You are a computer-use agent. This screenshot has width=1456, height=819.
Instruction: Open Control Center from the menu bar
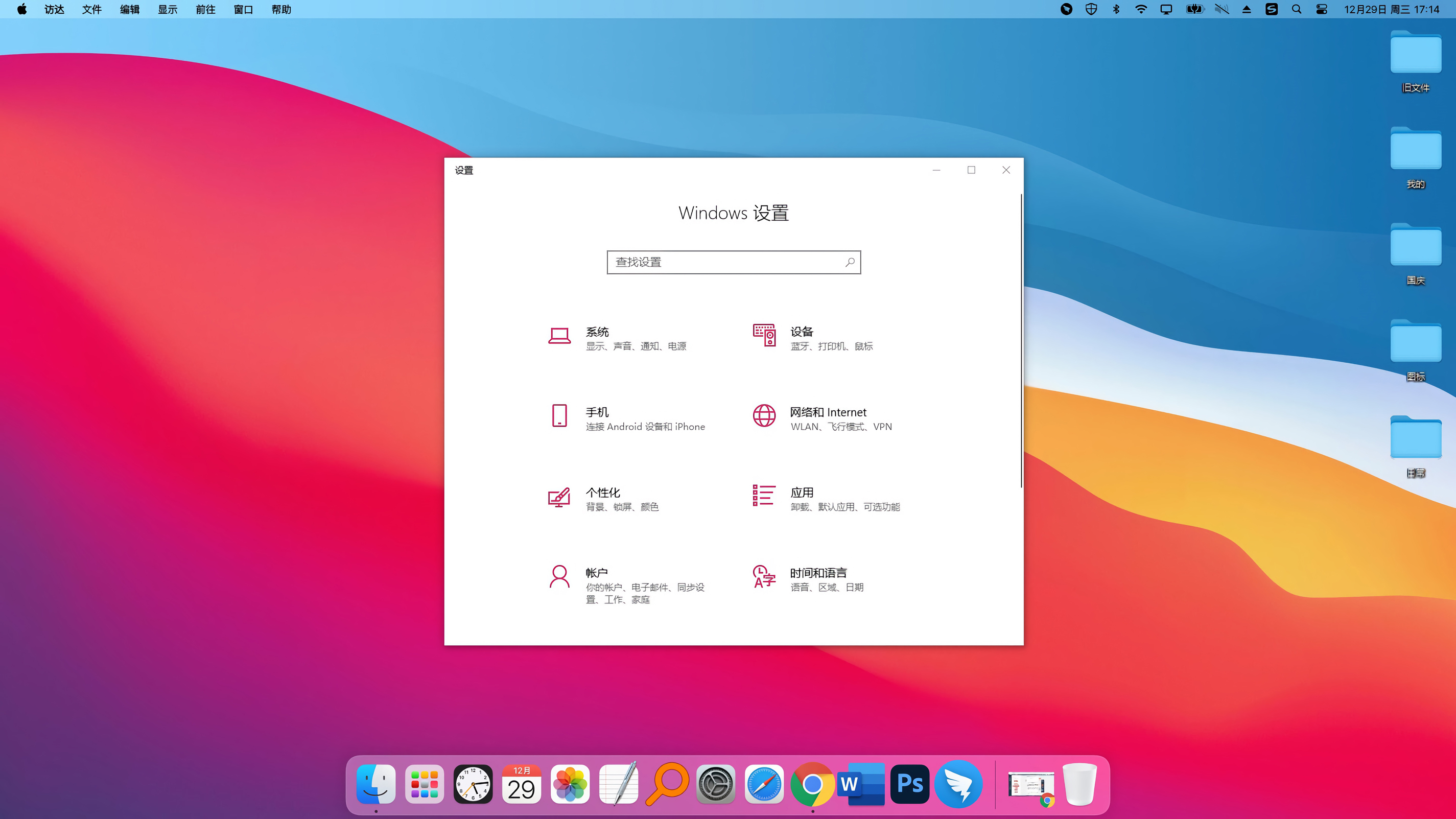coord(1321,9)
